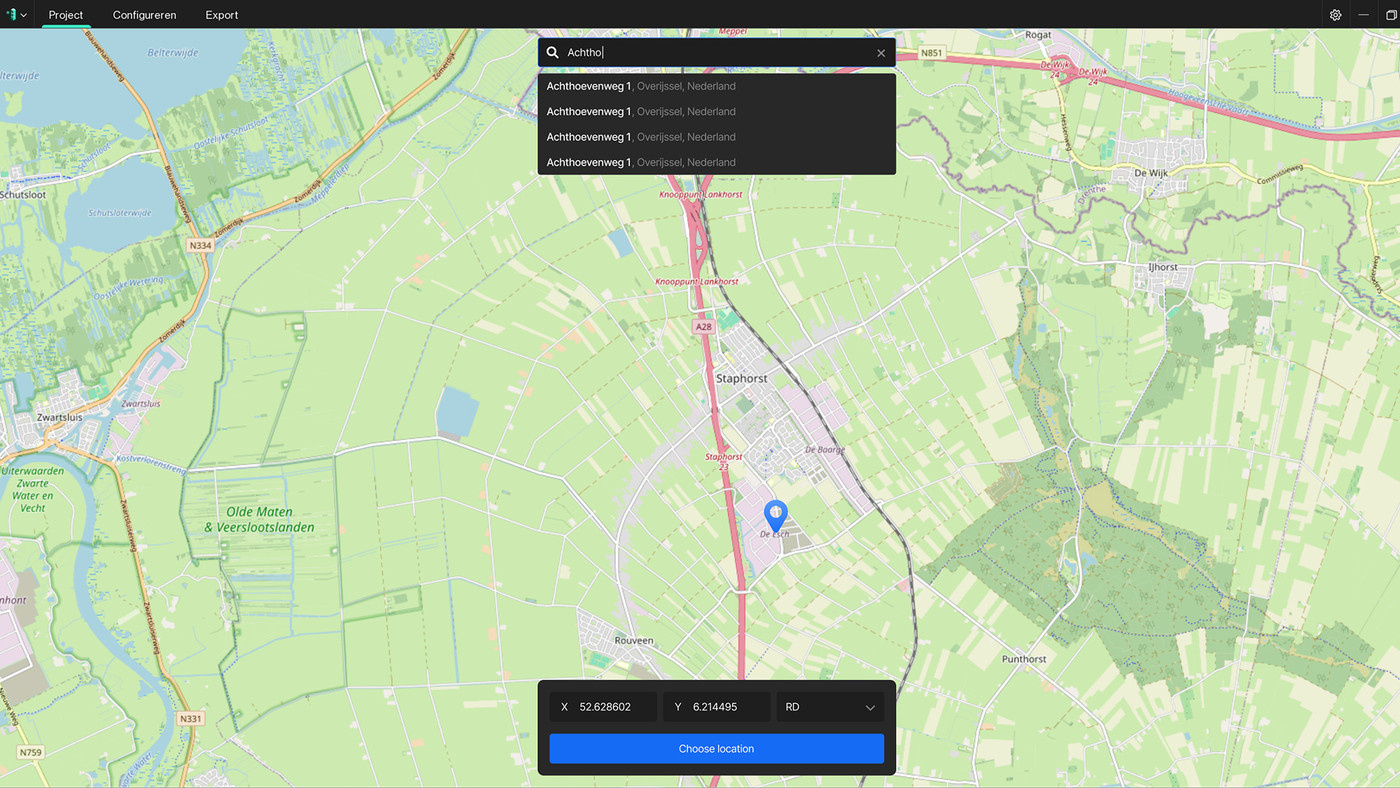Viewport: 1400px width, 788px height.
Task: Click the X coordinate field 52.628602
Action: point(603,707)
